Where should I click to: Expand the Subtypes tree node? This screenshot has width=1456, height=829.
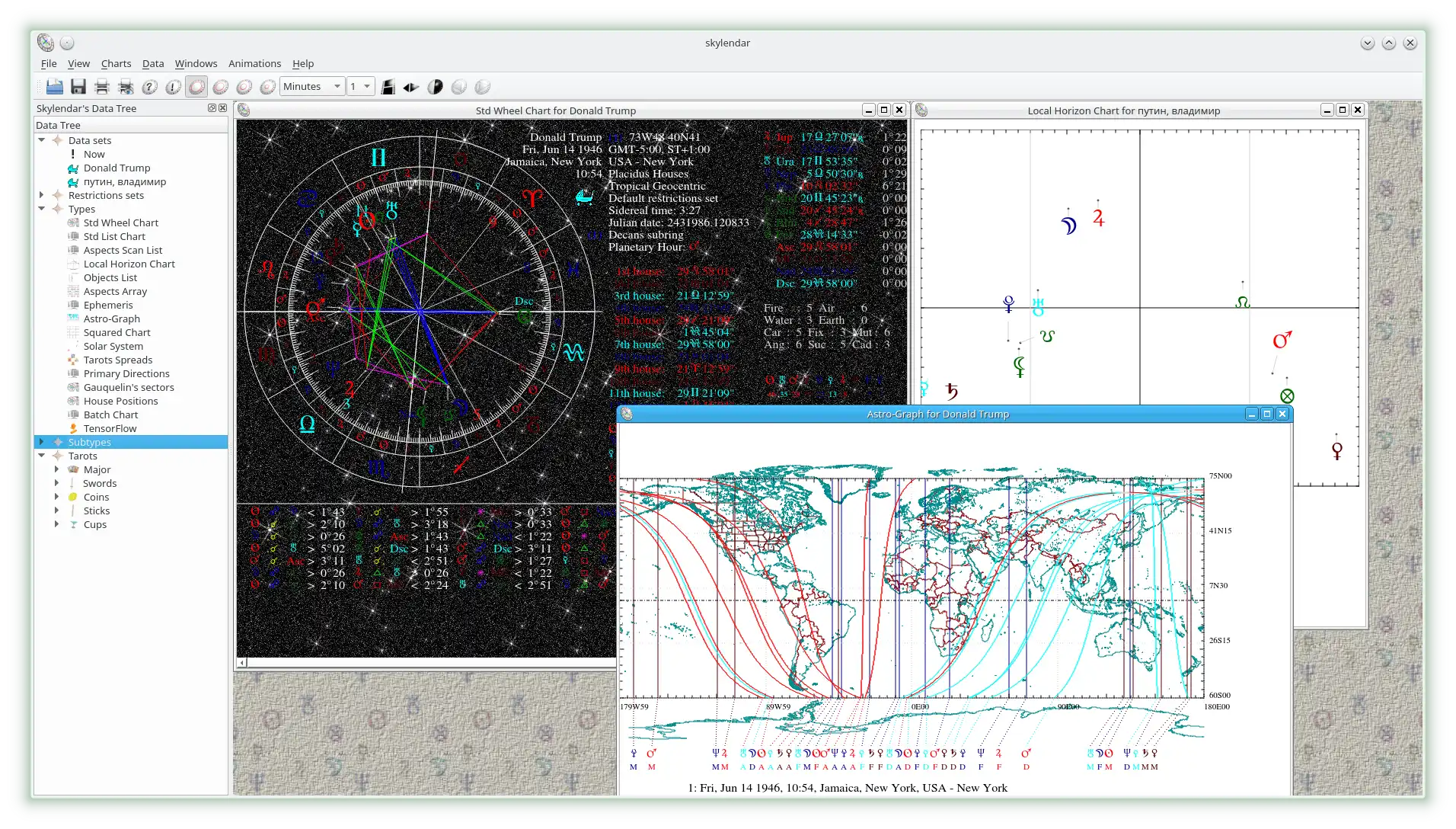pyautogui.click(x=42, y=442)
